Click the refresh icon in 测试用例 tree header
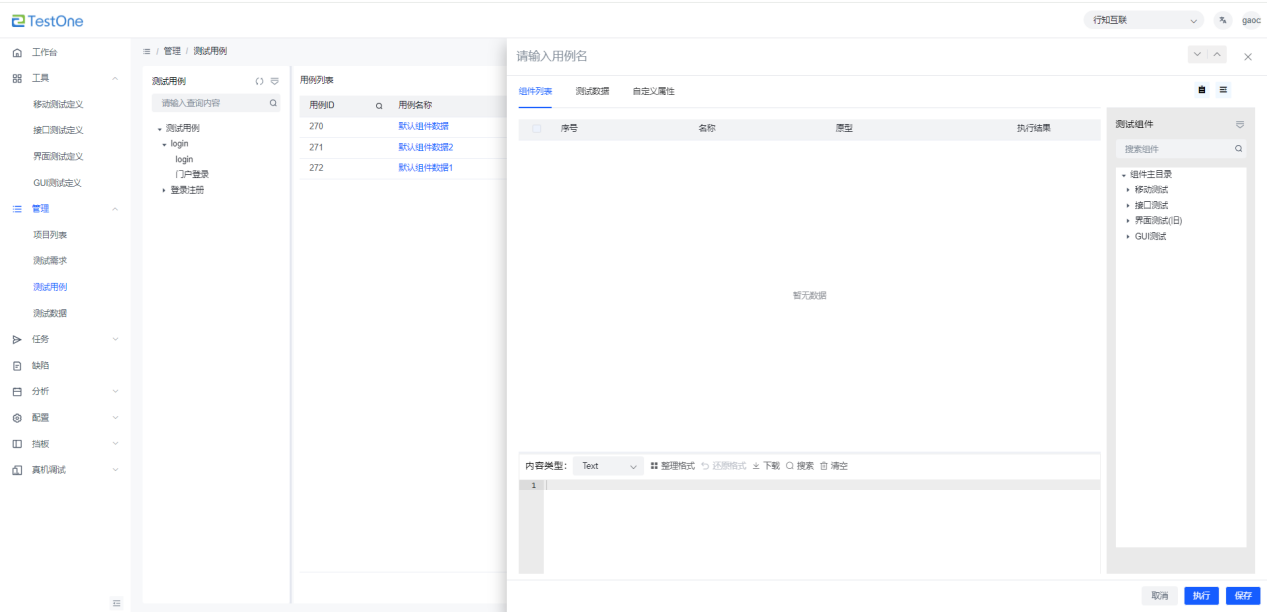1267x612 pixels. [x=259, y=81]
